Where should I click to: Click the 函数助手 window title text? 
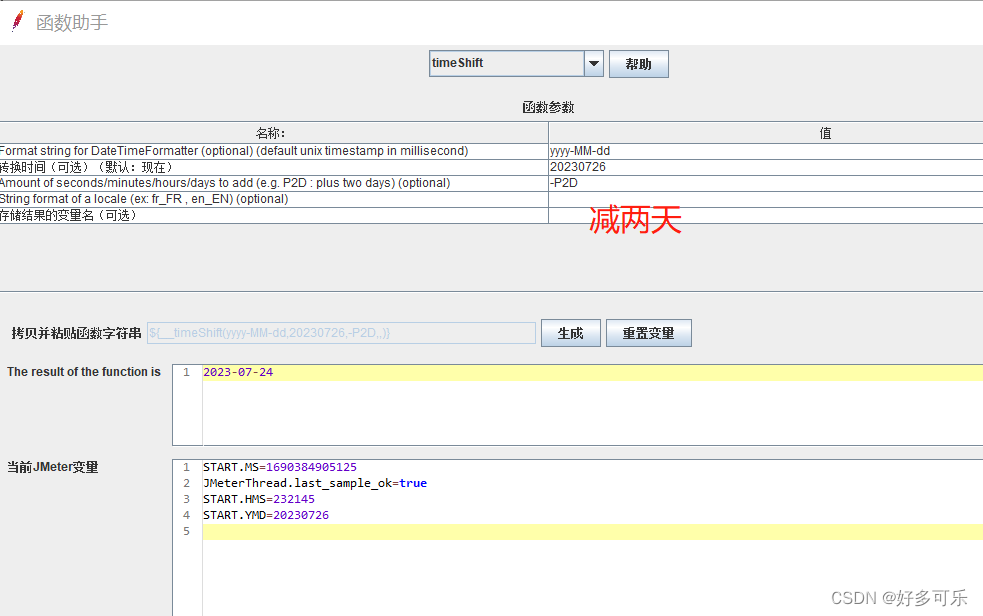click(72, 23)
